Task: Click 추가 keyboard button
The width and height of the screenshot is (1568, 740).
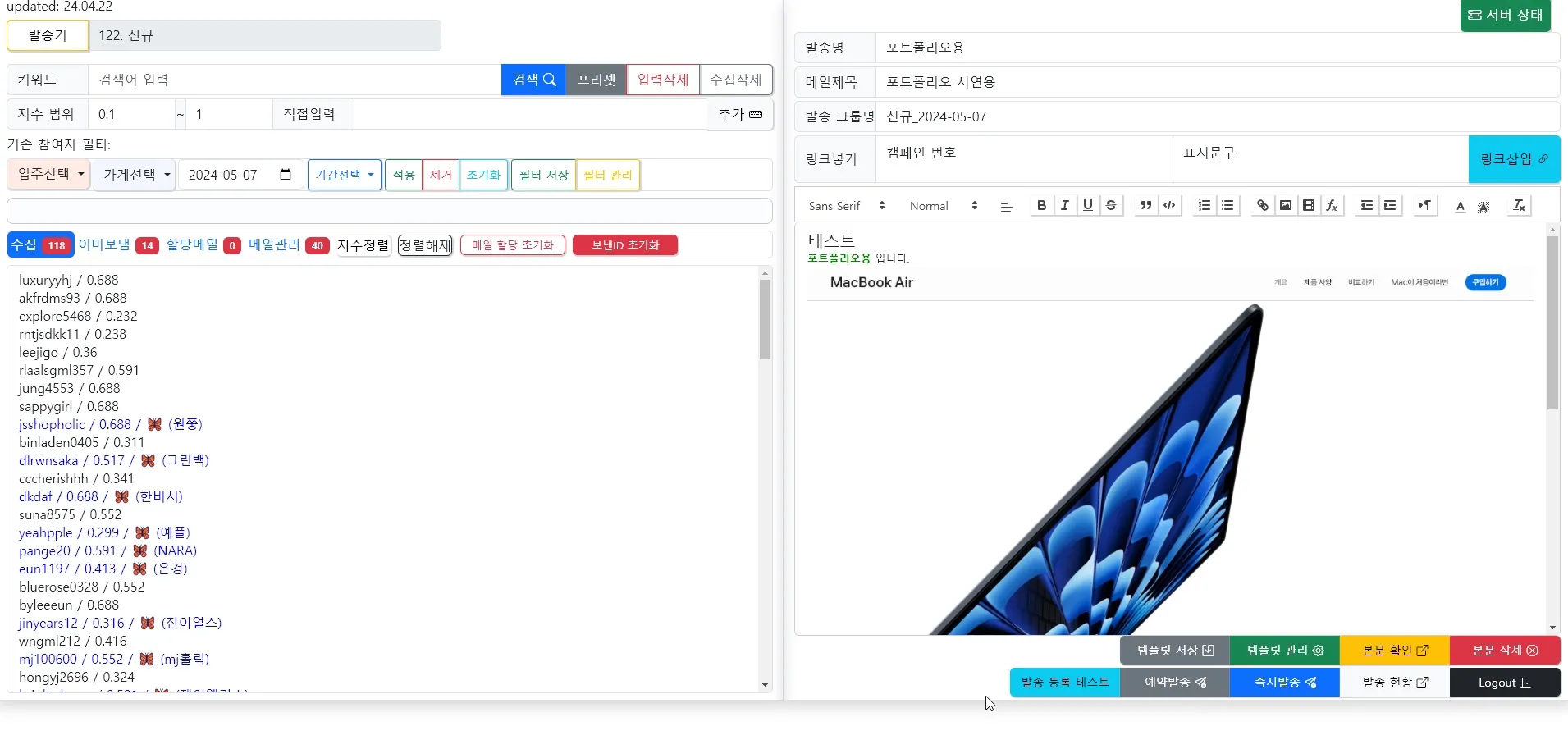Action: [740, 115]
